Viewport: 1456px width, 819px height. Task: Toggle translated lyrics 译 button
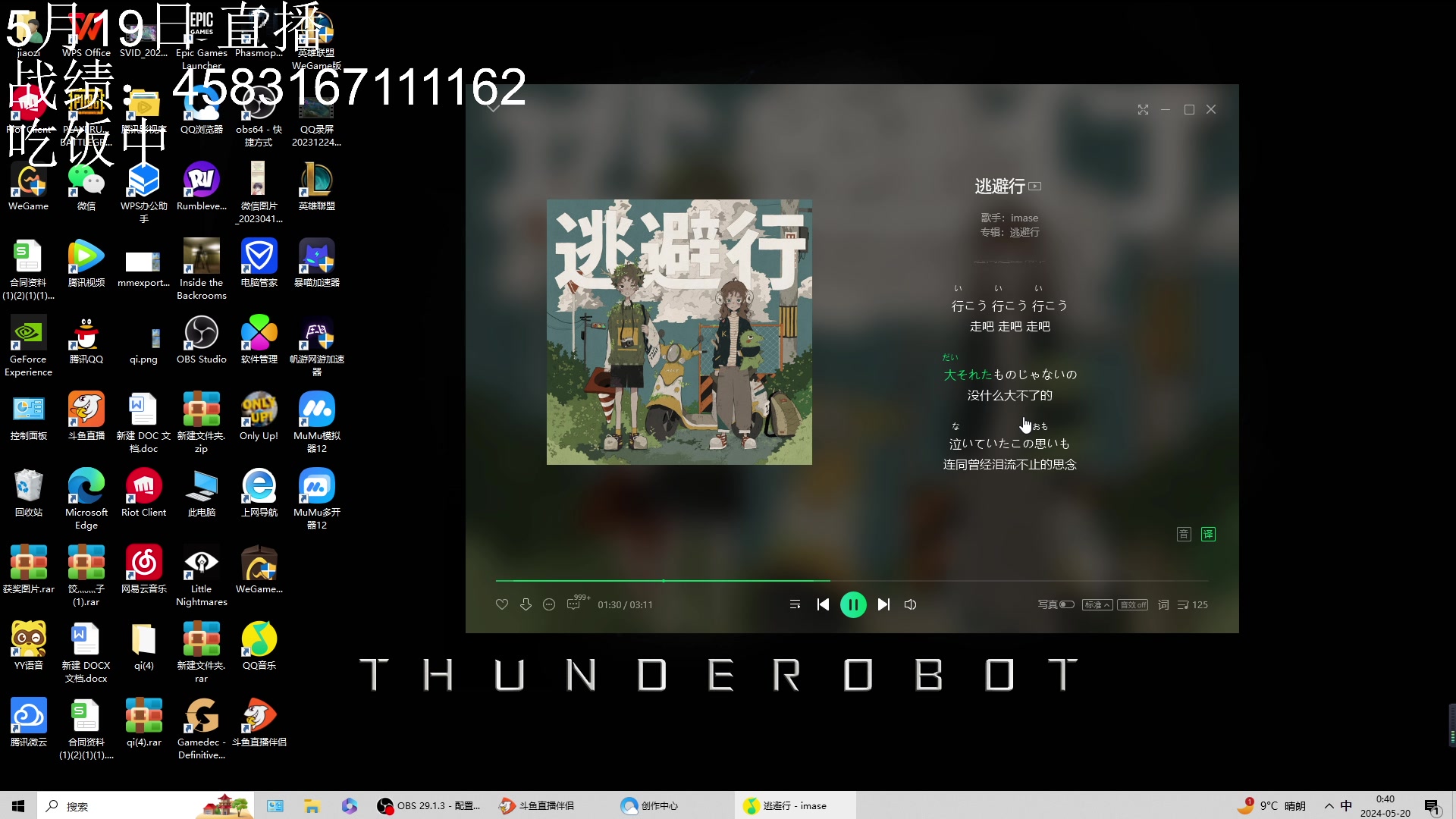click(x=1208, y=535)
